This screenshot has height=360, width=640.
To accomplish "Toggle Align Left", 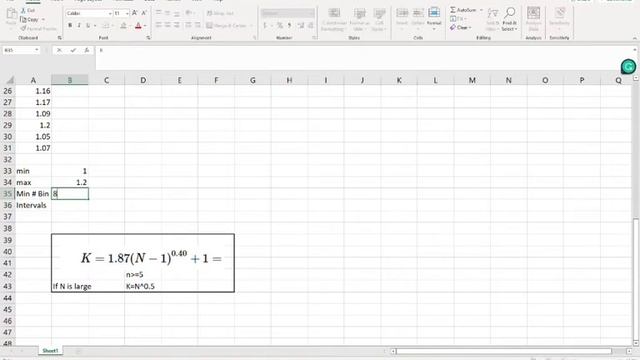I will 159,25.
